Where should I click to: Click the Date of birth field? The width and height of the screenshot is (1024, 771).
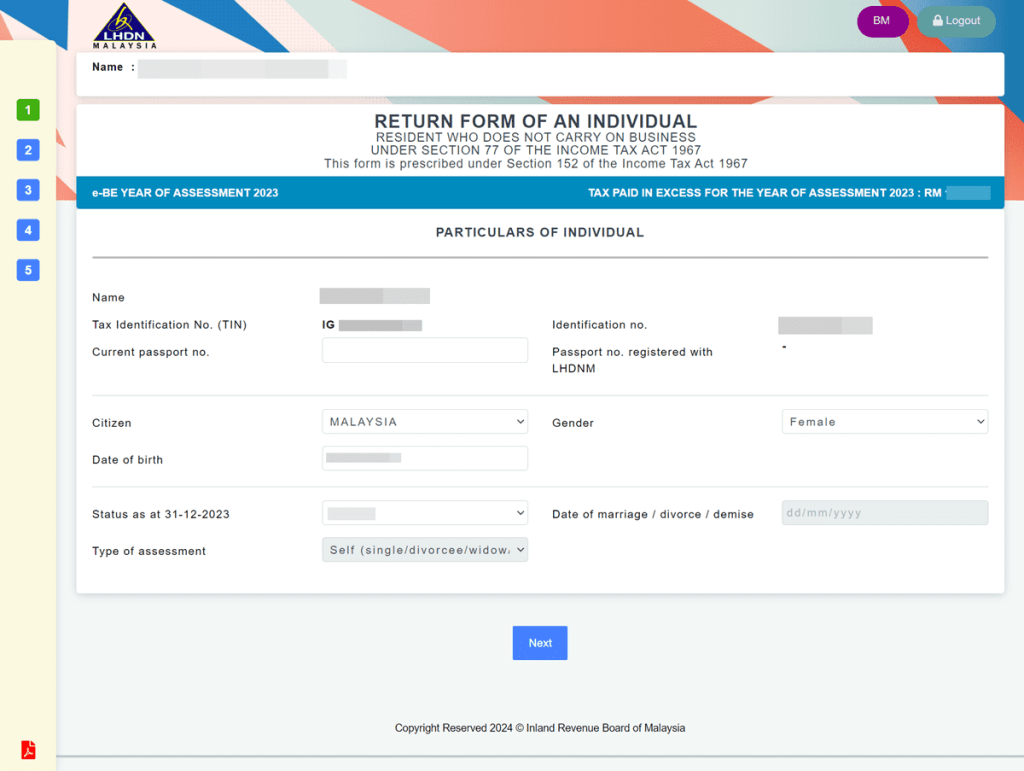(x=424, y=458)
